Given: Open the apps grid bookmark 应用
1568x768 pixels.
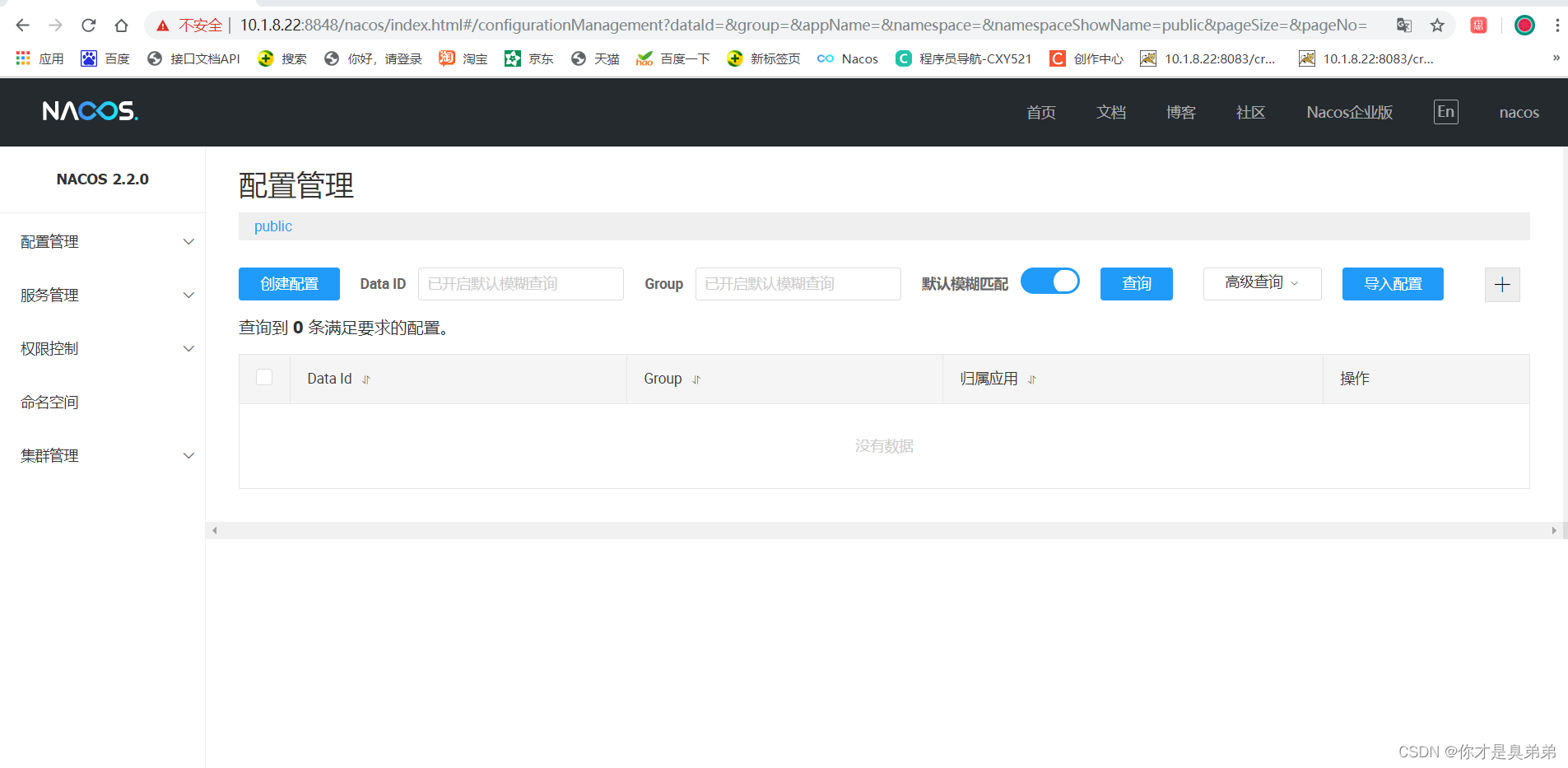Looking at the screenshot, I should coord(40,58).
